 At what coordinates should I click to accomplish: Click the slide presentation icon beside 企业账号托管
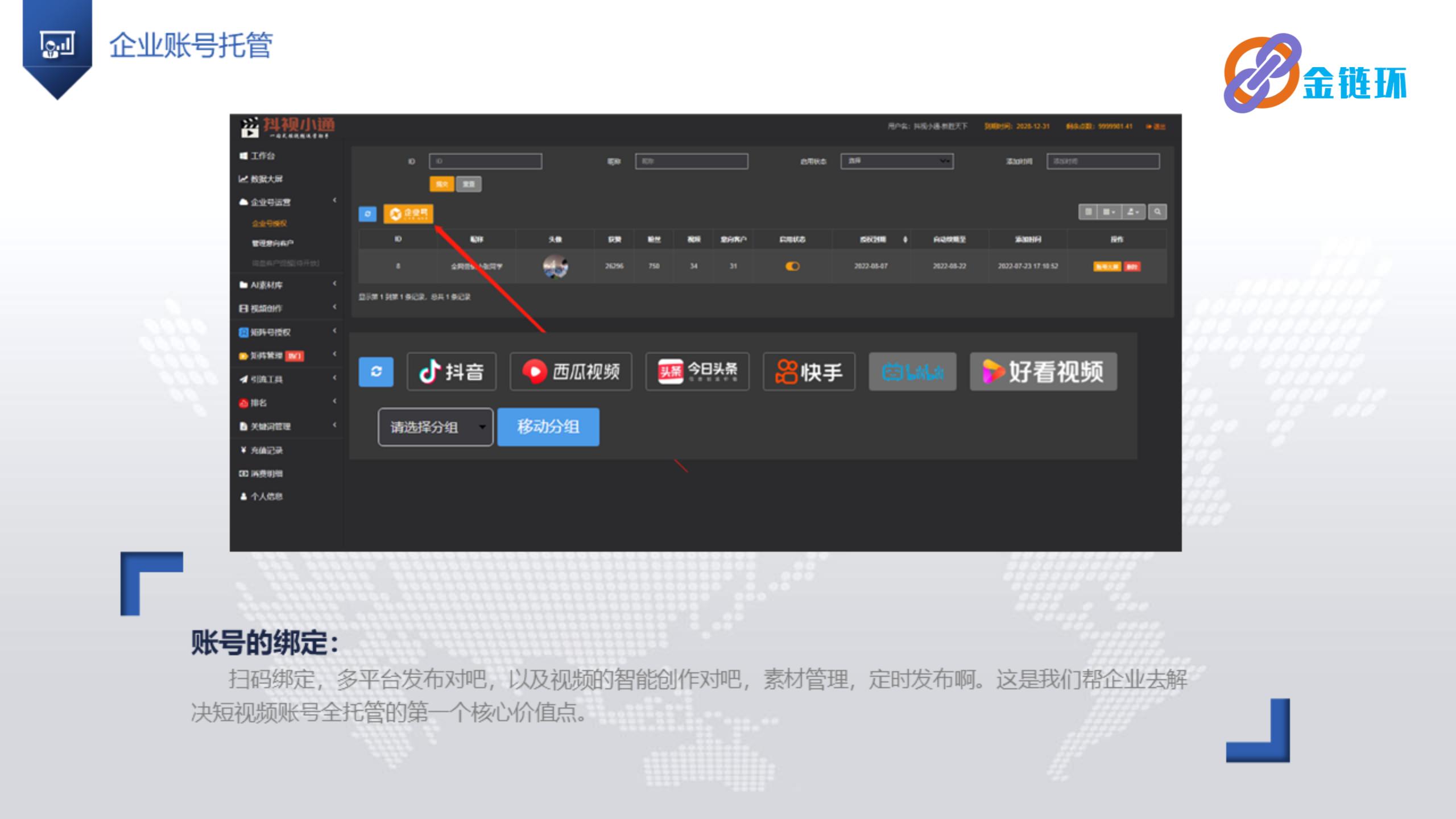57,44
